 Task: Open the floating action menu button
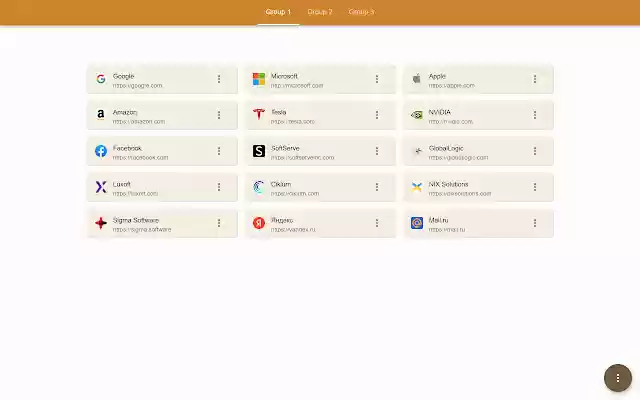tap(618, 378)
